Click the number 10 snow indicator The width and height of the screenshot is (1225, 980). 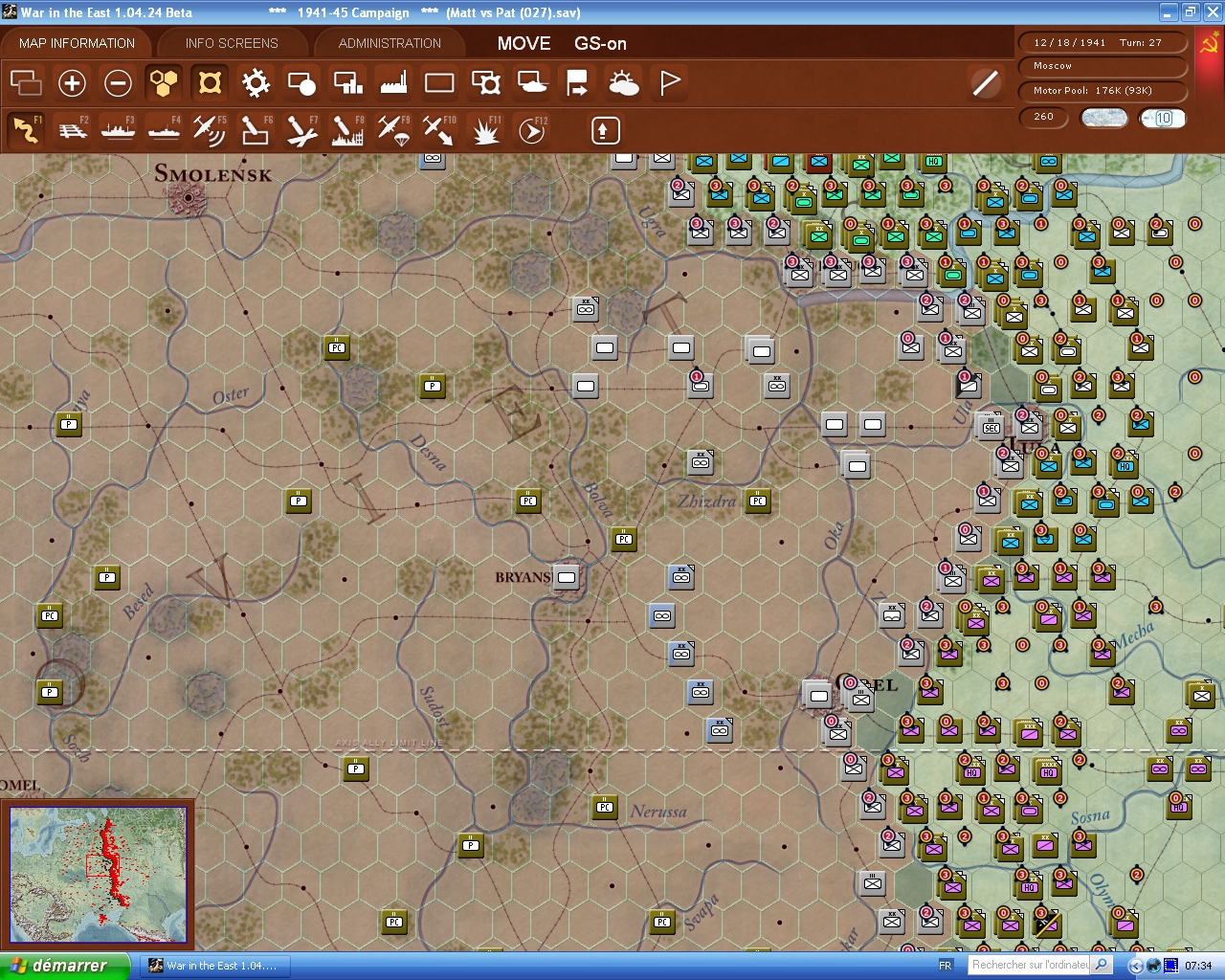point(1163,118)
